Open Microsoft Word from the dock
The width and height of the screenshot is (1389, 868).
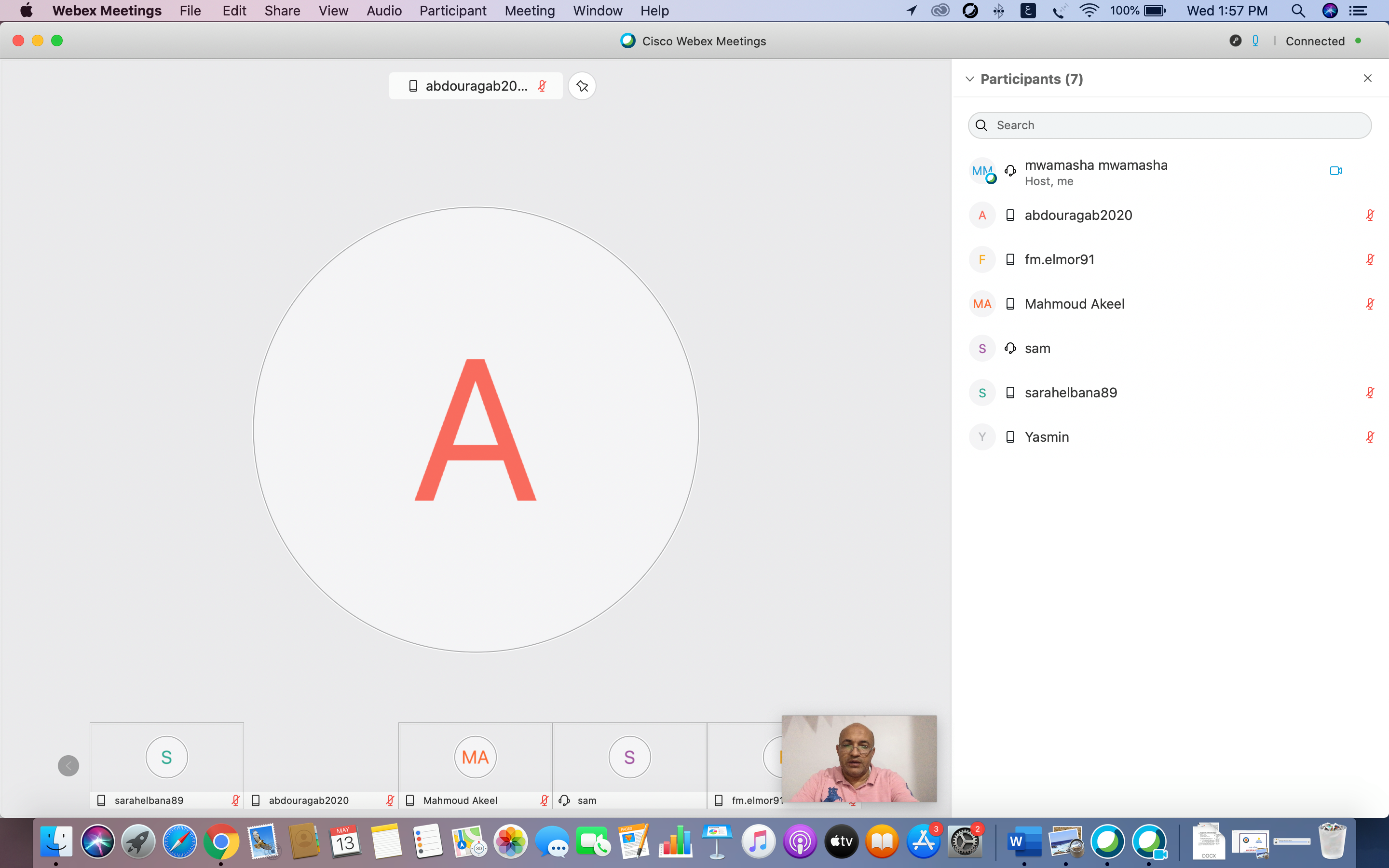click(x=1024, y=842)
